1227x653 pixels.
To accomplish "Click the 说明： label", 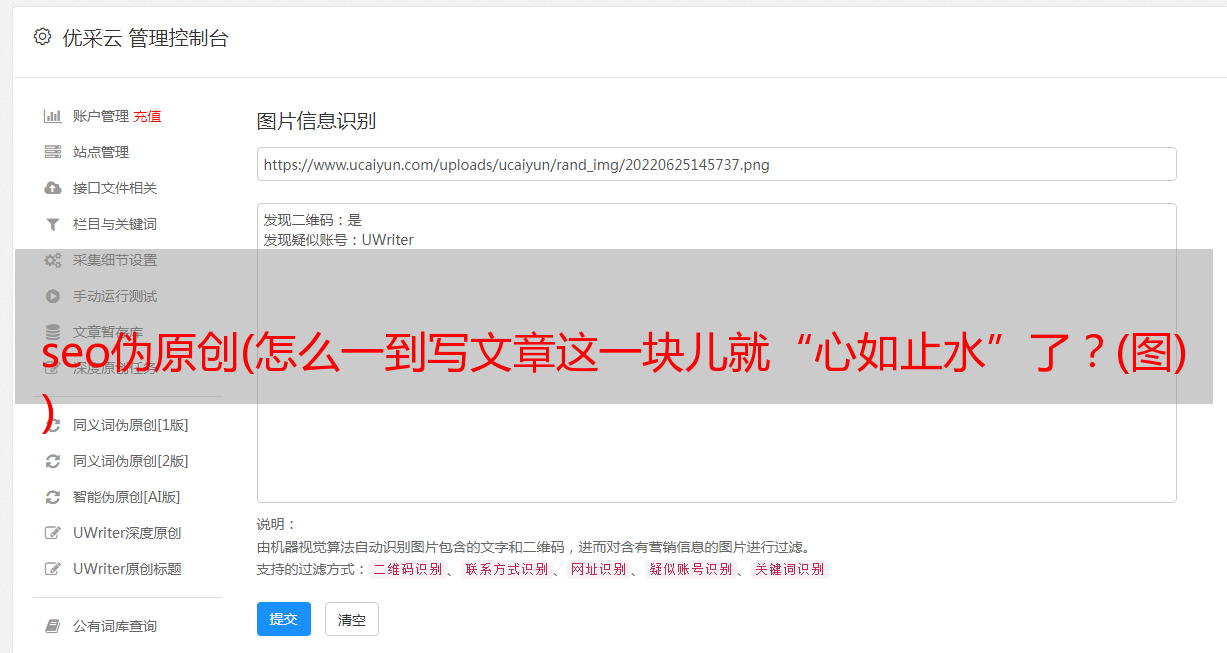I will (x=277, y=524).
